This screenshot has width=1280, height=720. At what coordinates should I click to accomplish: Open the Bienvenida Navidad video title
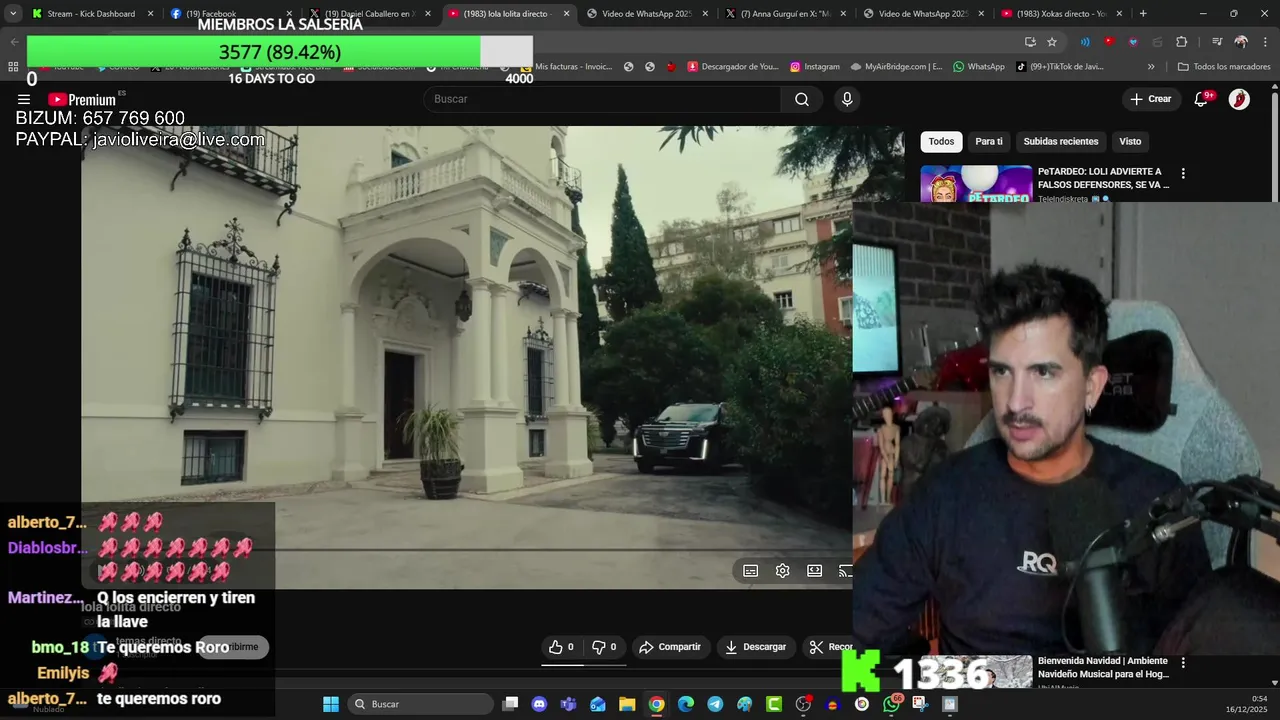[1103, 667]
